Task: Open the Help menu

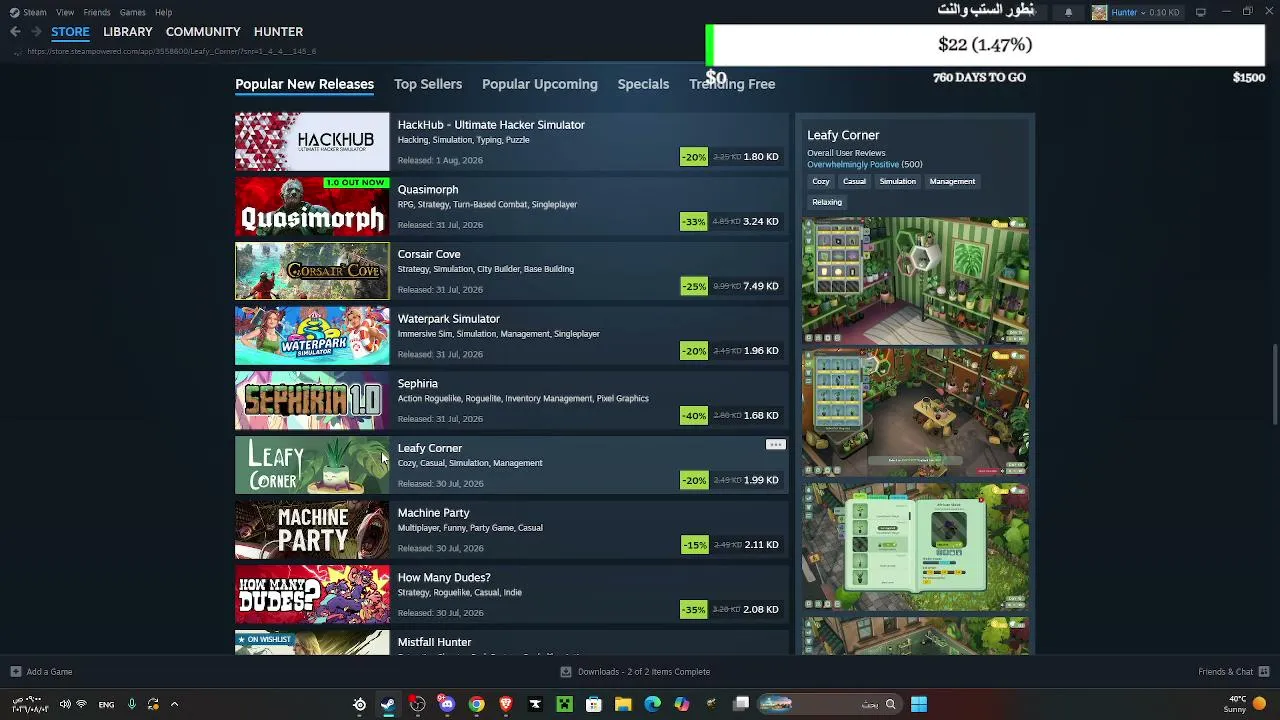Action: click(x=163, y=12)
